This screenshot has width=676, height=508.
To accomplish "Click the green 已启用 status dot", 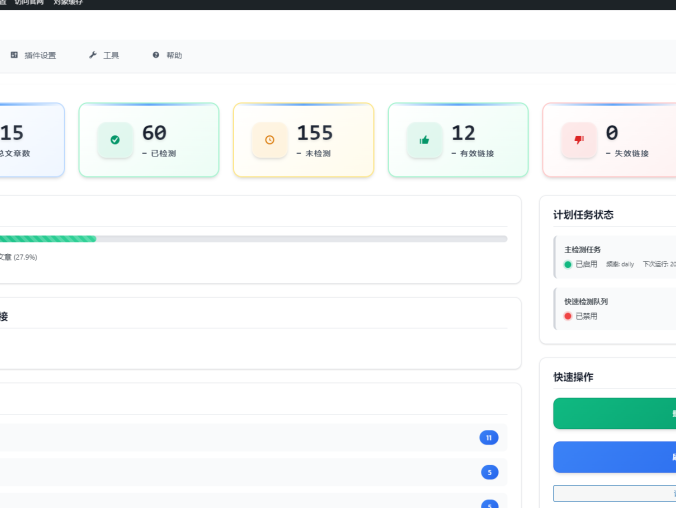I will click(568, 264).
